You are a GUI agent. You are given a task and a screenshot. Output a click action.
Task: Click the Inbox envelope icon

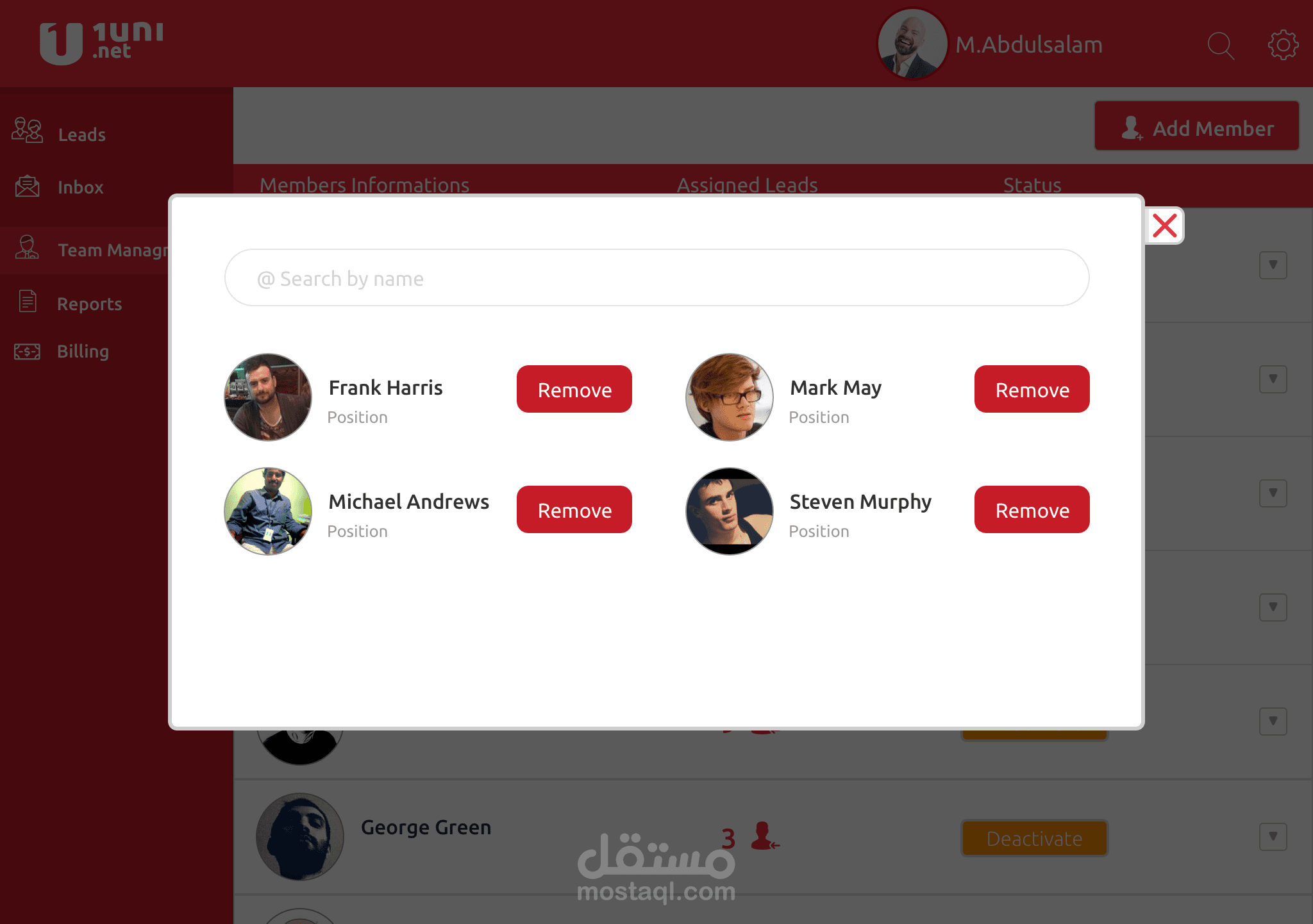pyautogui.click(x=27, y=186)
